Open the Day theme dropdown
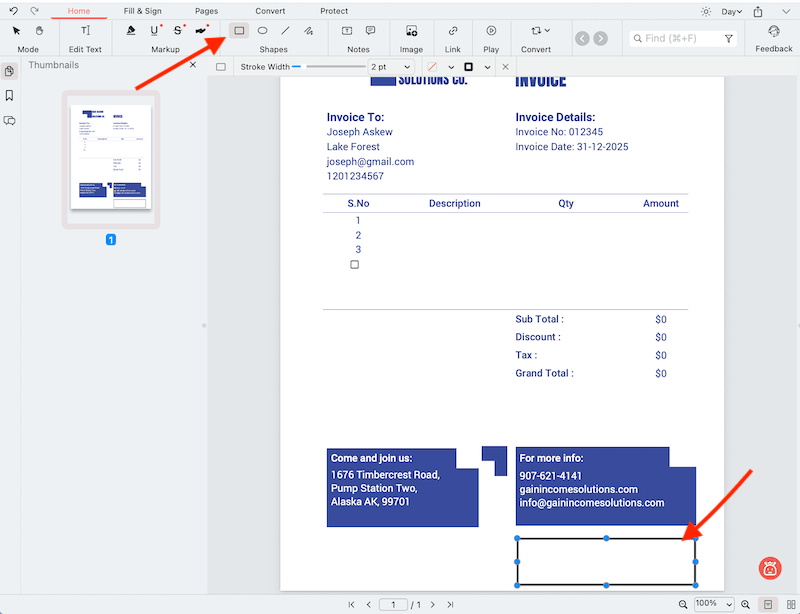This screenshot has width=800, height=614. tap(732, 11)
